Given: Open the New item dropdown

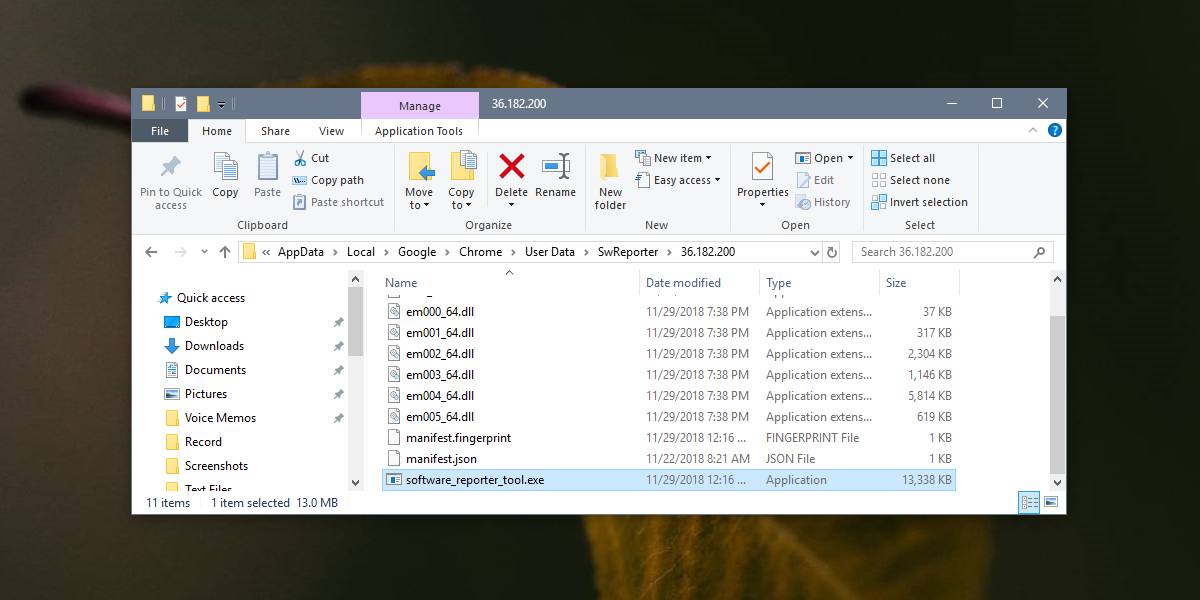Looking at the screenshot, I should click(x=673, y=158).
